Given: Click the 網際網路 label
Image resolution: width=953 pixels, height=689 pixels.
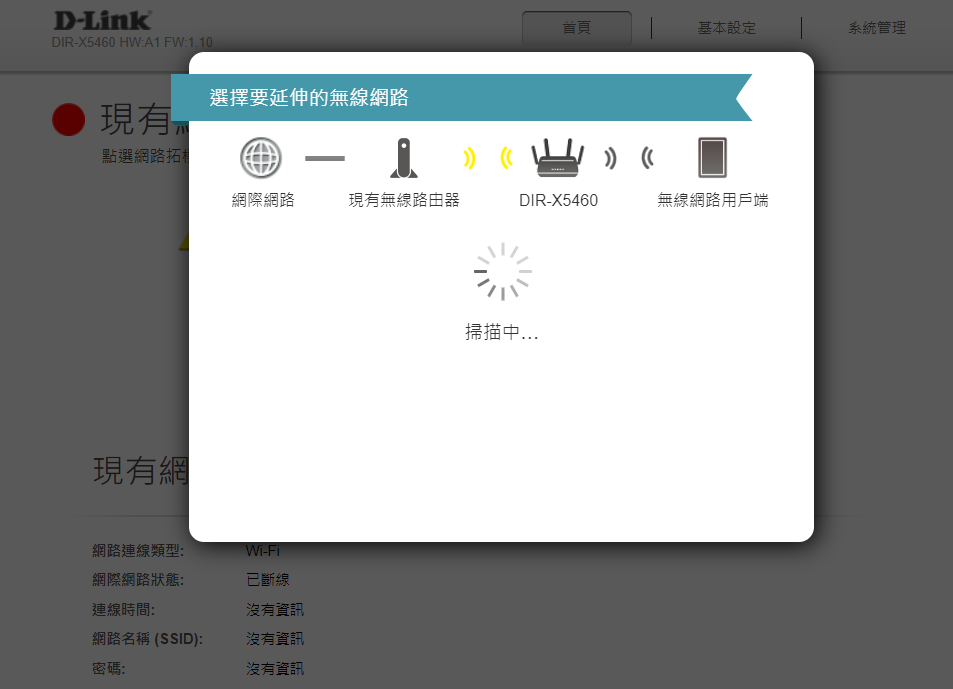Looking at the screenshot, I should pyautogui.click(x=263, y=200).
